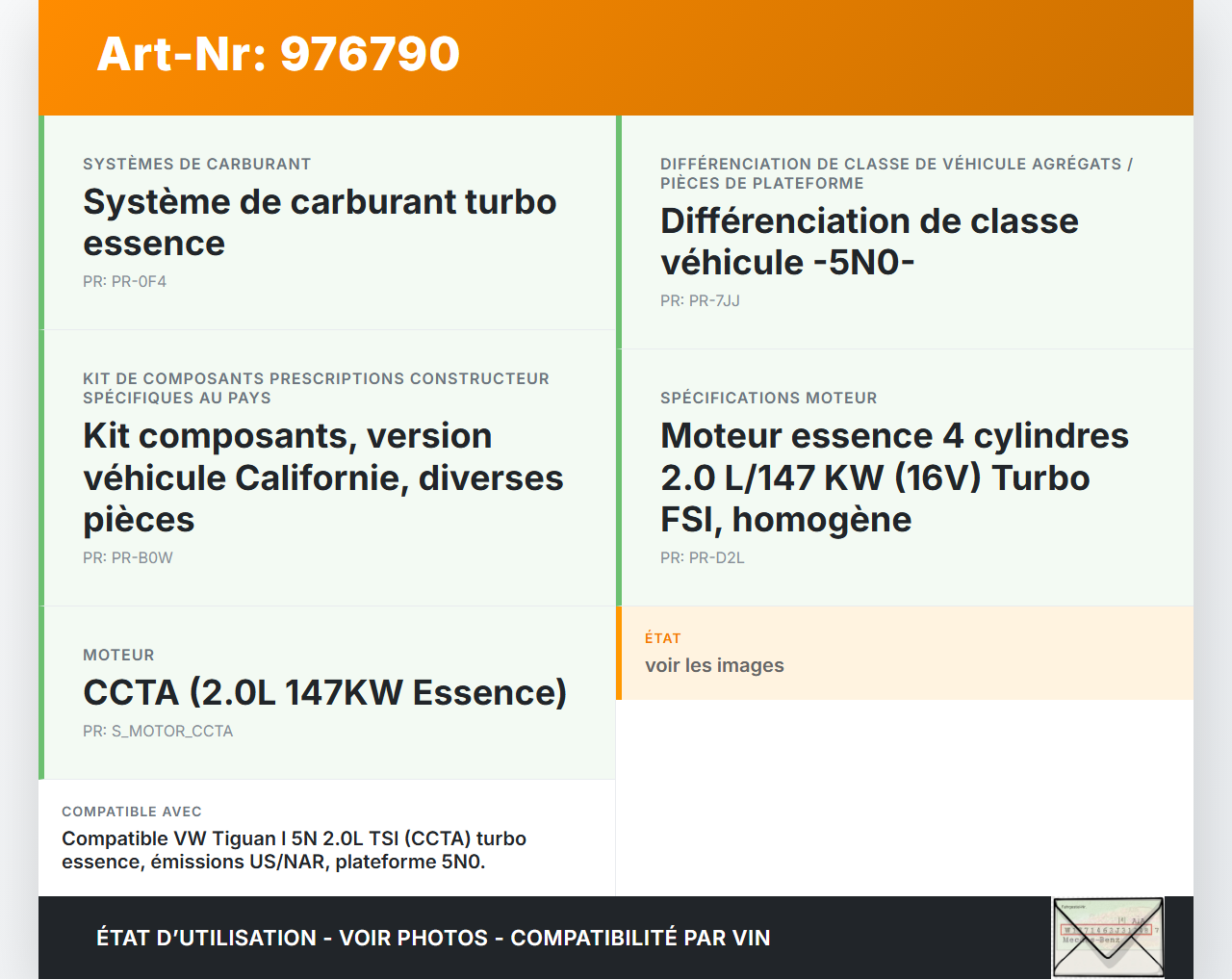This screenshot has height=980, width=1232.
Task: Click the PR-B0W code text
Action: tap(127, 557)
